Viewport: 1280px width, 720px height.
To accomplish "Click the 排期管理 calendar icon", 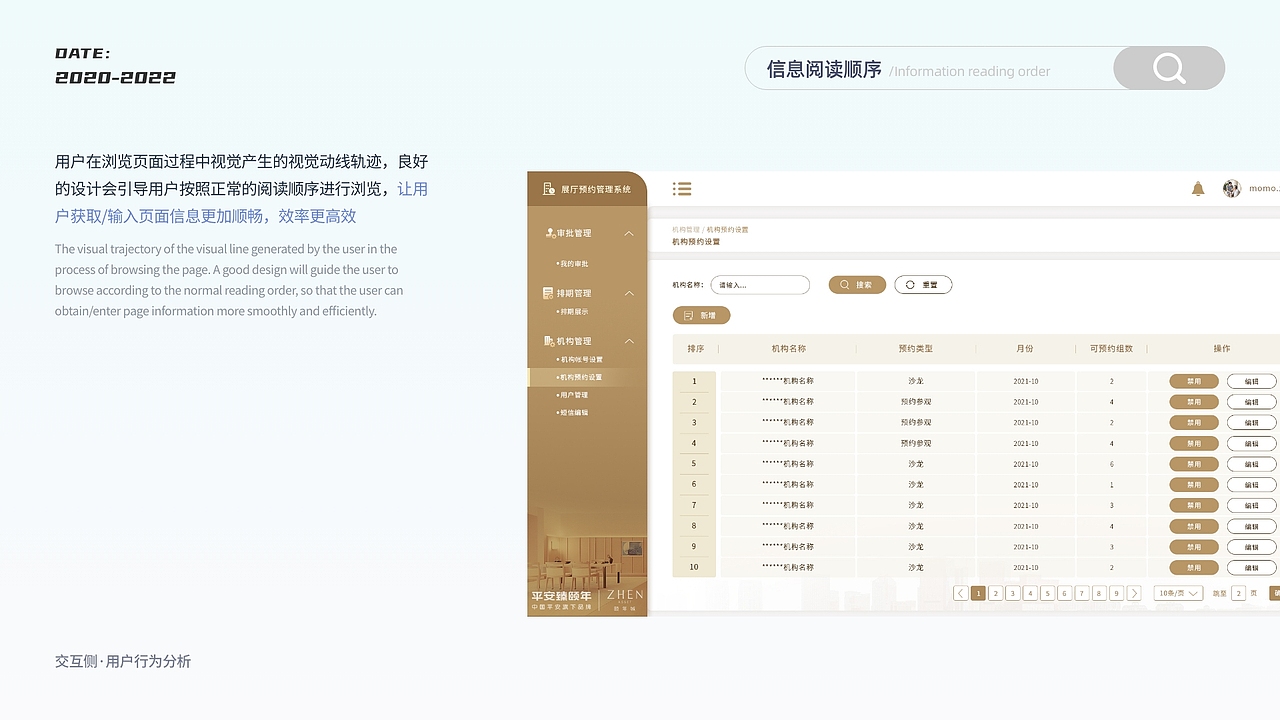I will [548, 293].
